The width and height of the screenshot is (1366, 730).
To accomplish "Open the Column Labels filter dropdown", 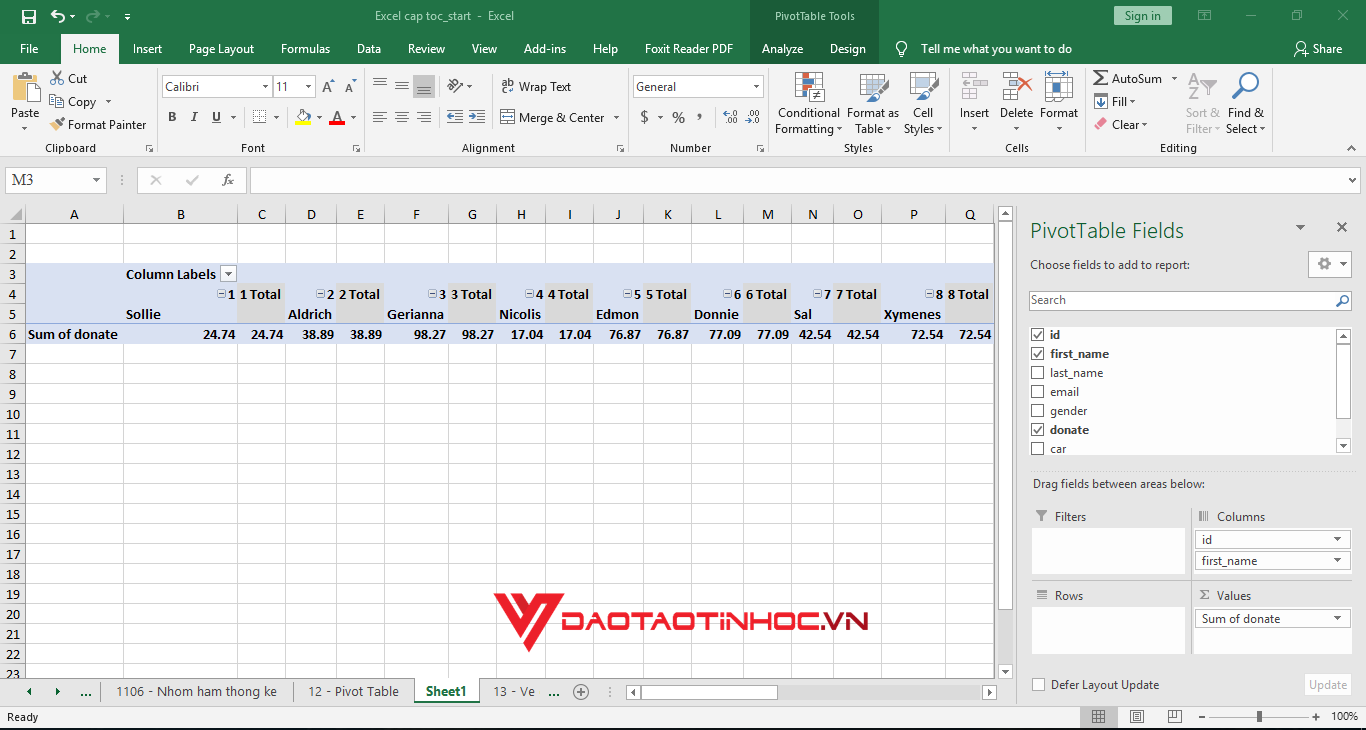I will [x=228, y=273].
